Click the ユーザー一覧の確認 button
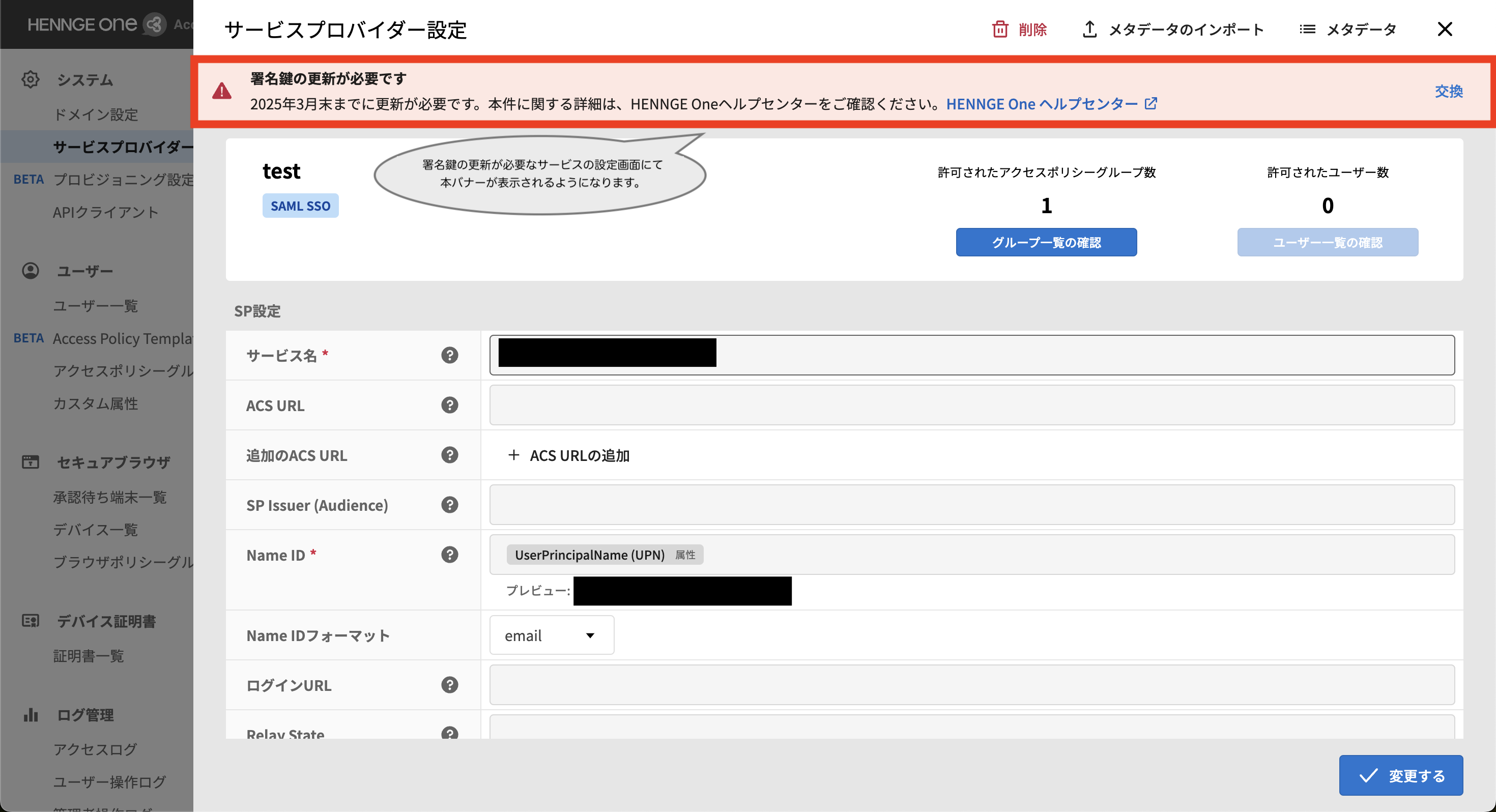This screenshot has width=1496, height=812. (1328, 242)
